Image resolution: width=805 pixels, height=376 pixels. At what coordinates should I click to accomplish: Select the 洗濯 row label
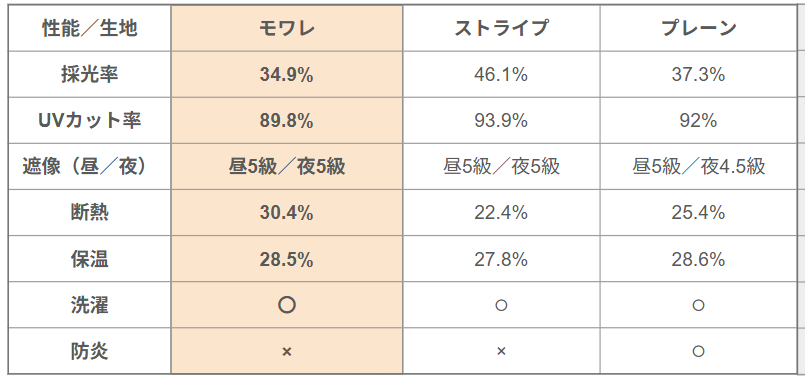(x=89, y=305)
